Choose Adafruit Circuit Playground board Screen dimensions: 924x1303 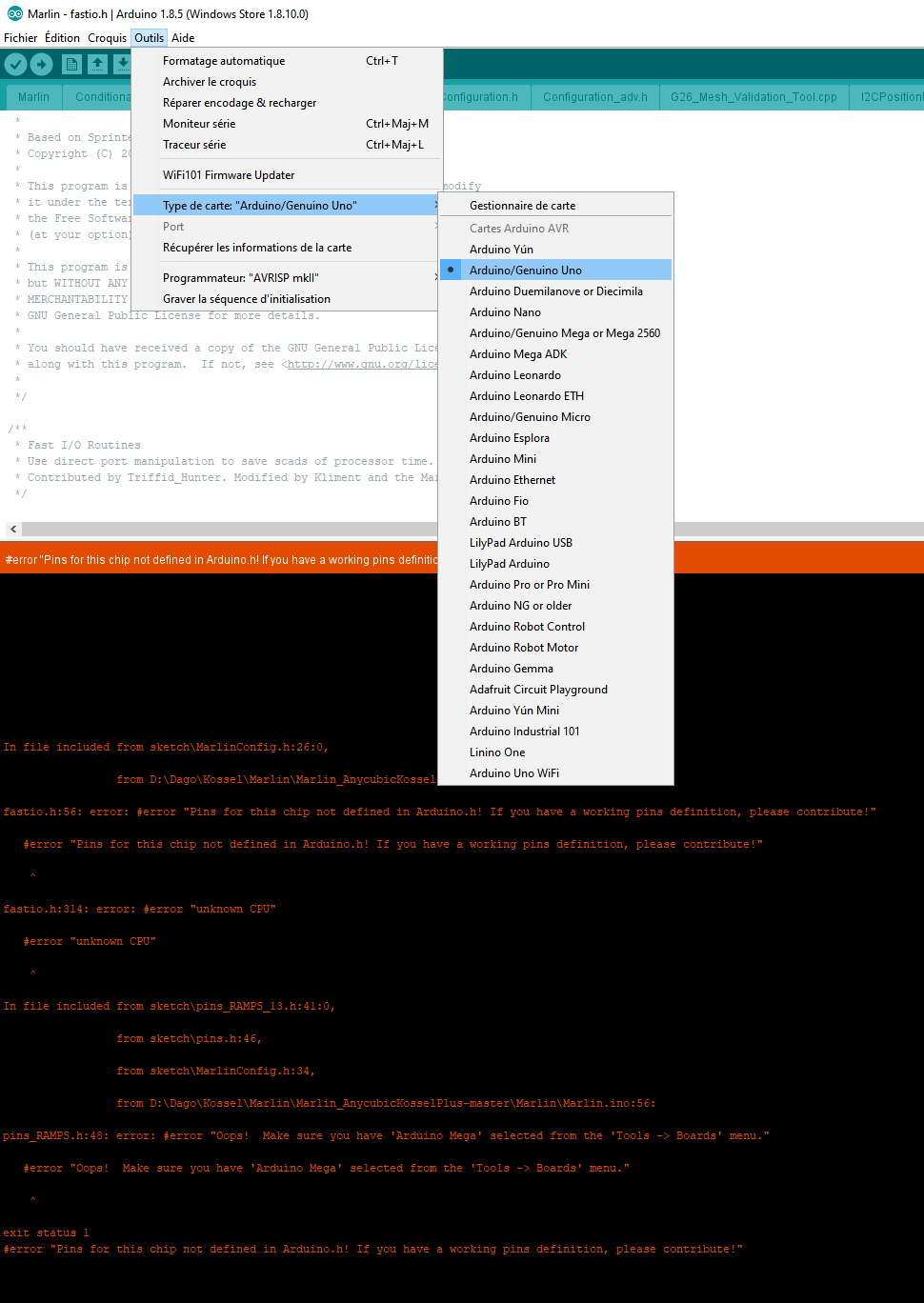[x=555, y=690]
